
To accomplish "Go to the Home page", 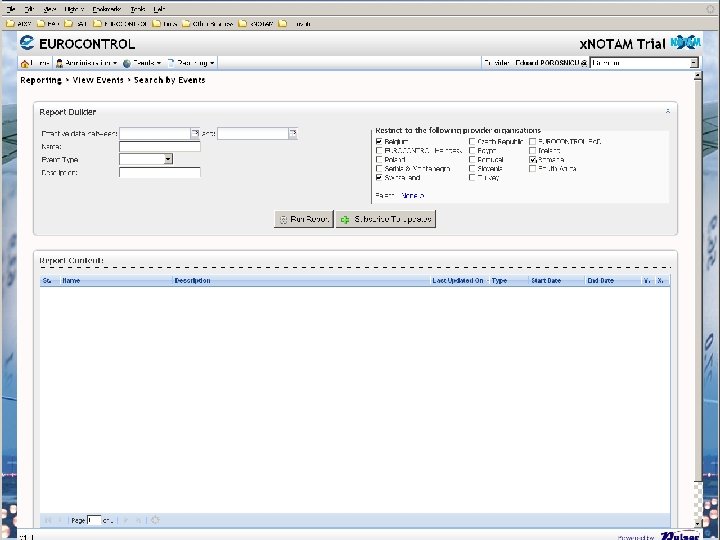I will coord(35,63).
